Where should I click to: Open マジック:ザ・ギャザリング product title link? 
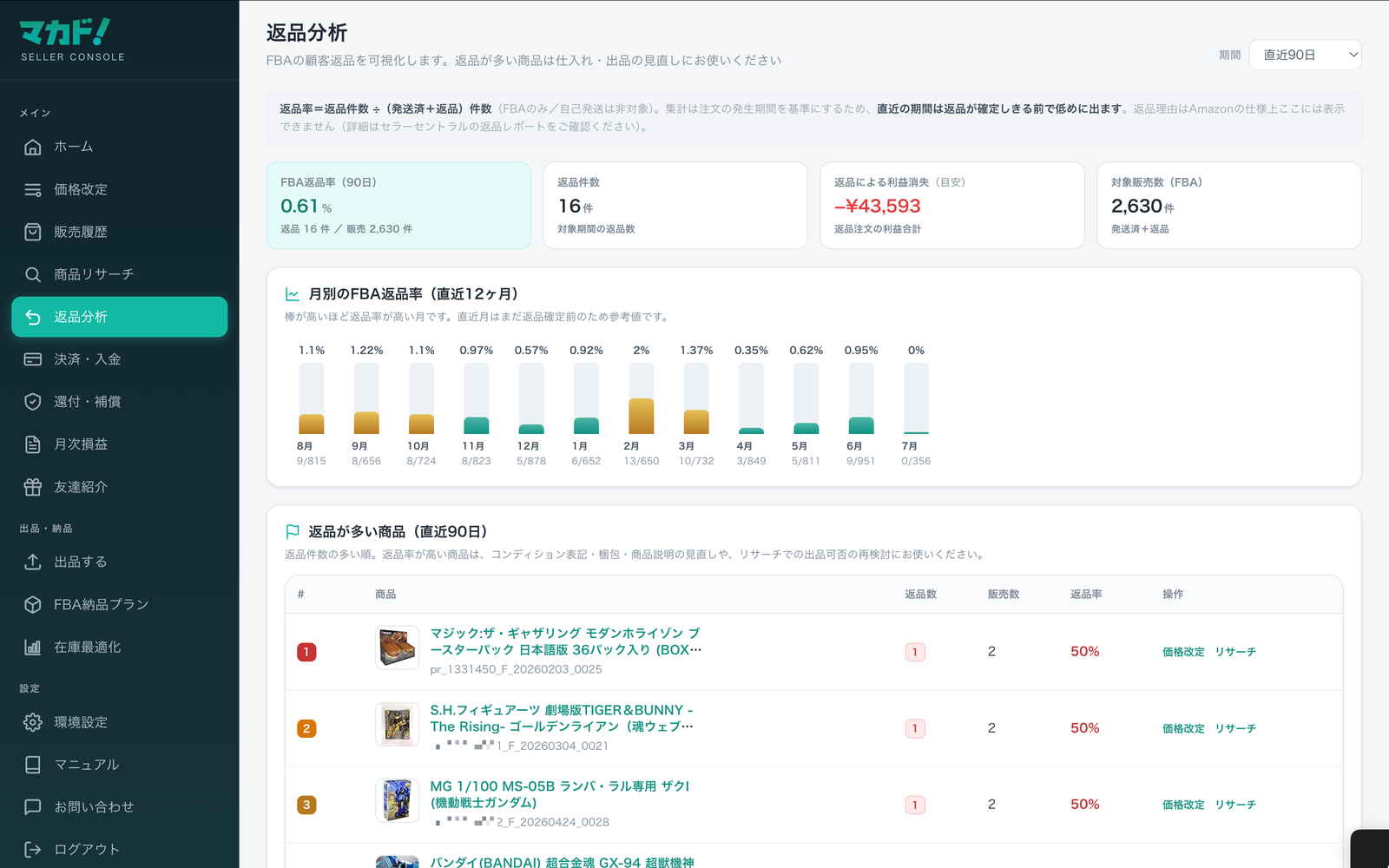coord(566,641)
